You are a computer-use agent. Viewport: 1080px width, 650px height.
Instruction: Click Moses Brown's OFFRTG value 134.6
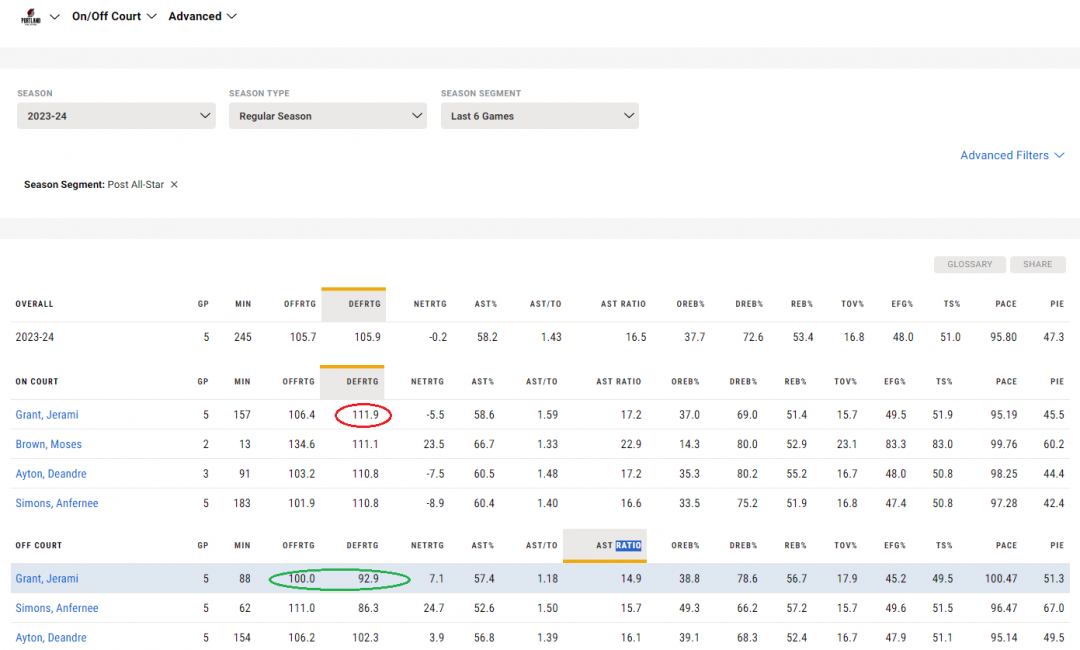point(301,444)
